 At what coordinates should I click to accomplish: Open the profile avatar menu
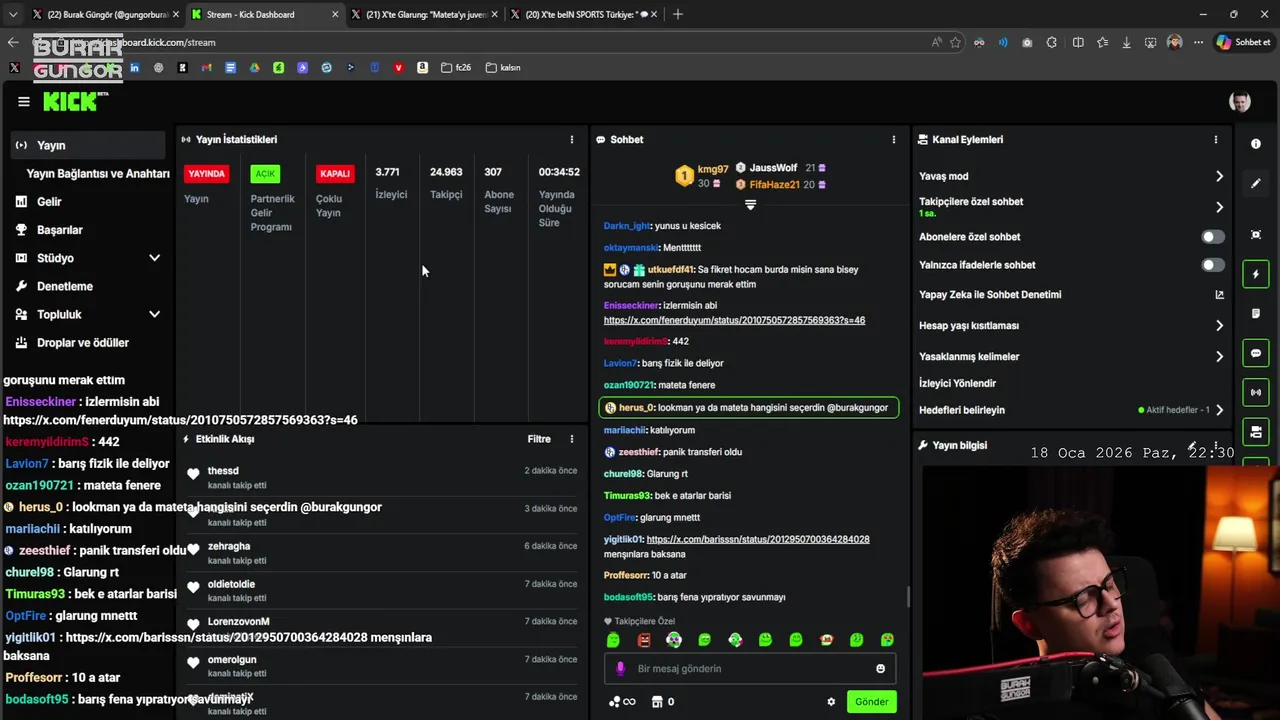point(1239,102)
